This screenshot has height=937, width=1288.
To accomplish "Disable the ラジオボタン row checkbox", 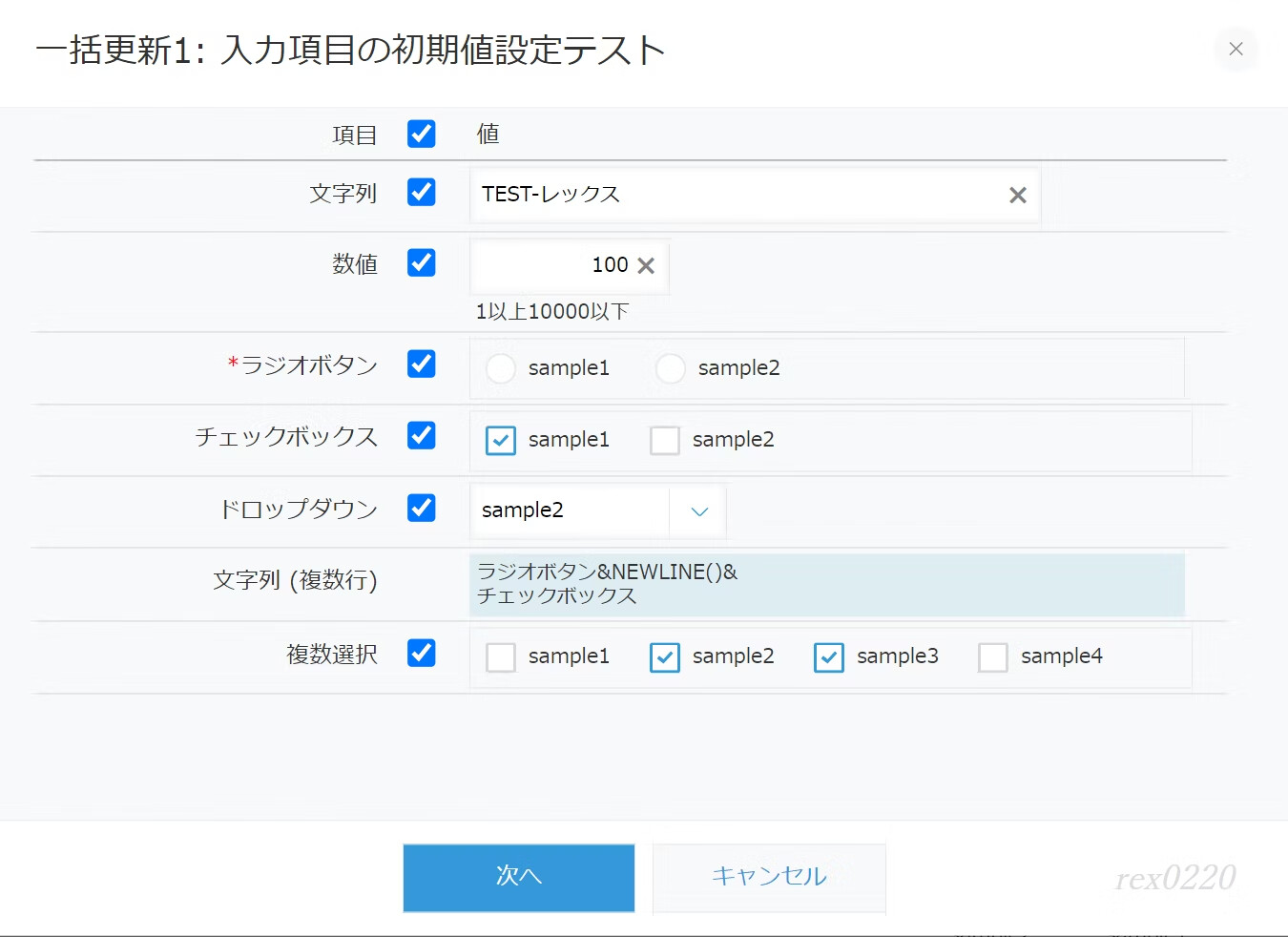I will 422,364.
